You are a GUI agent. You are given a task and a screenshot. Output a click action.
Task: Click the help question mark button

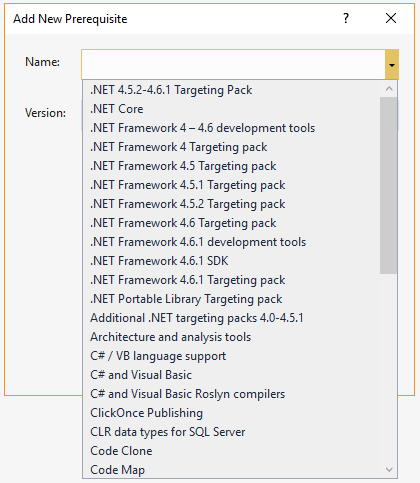346,18
